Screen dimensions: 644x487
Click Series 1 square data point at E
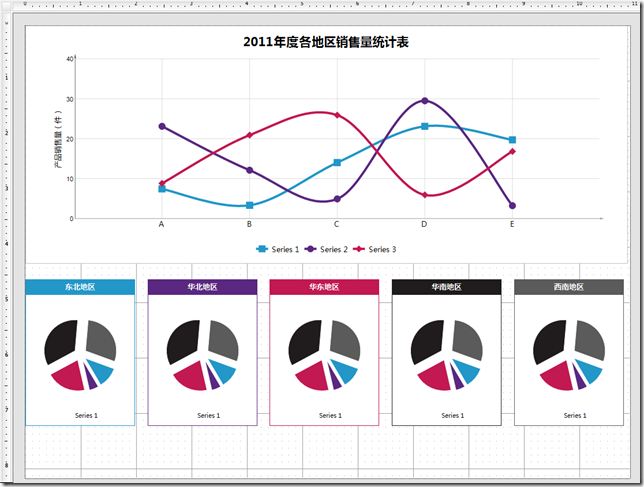pyautogui.click(x=512, y=140)
